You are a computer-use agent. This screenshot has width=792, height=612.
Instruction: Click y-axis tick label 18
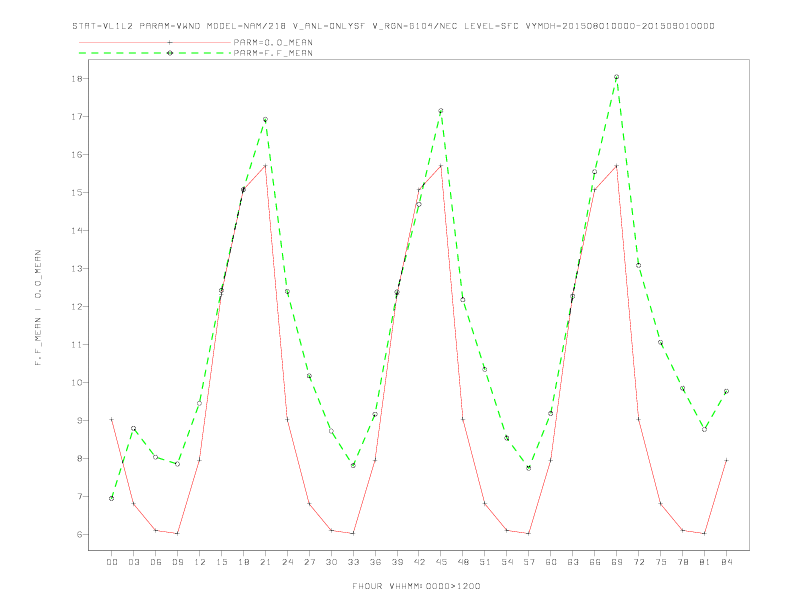point(77,79)
